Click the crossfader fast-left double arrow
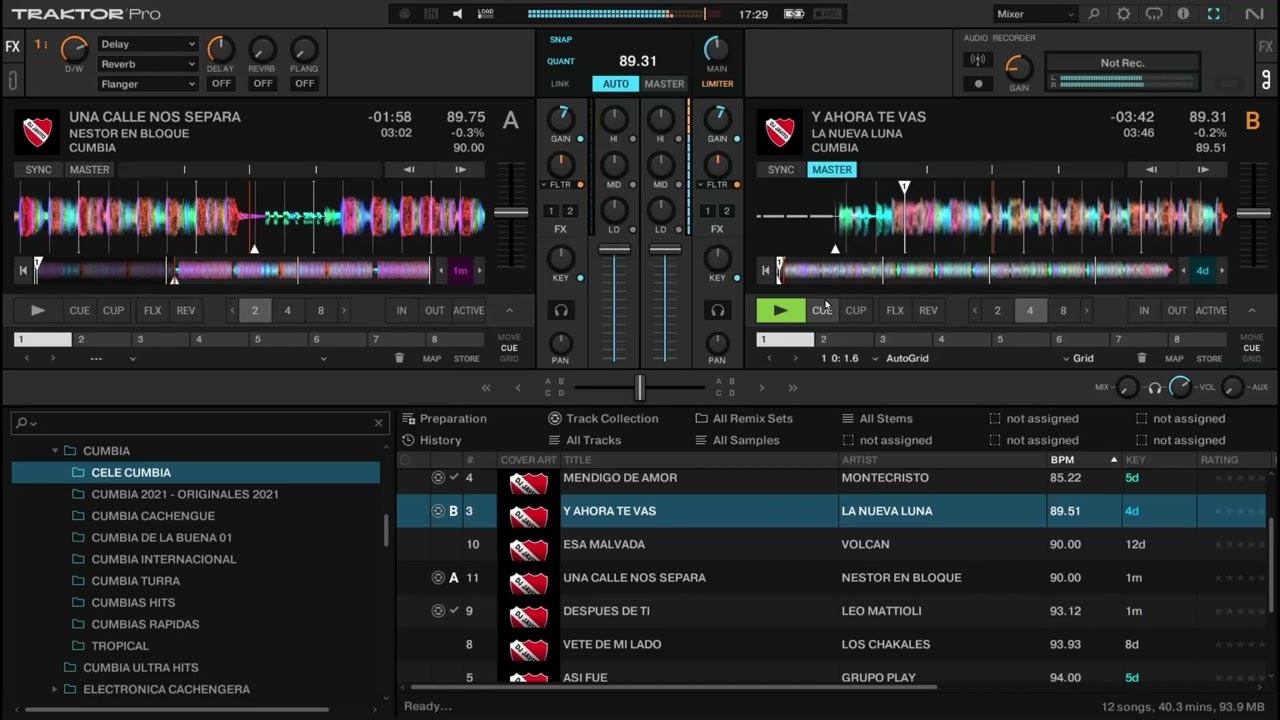Viewport: 1280px width, 720px height. click(486, 388)
